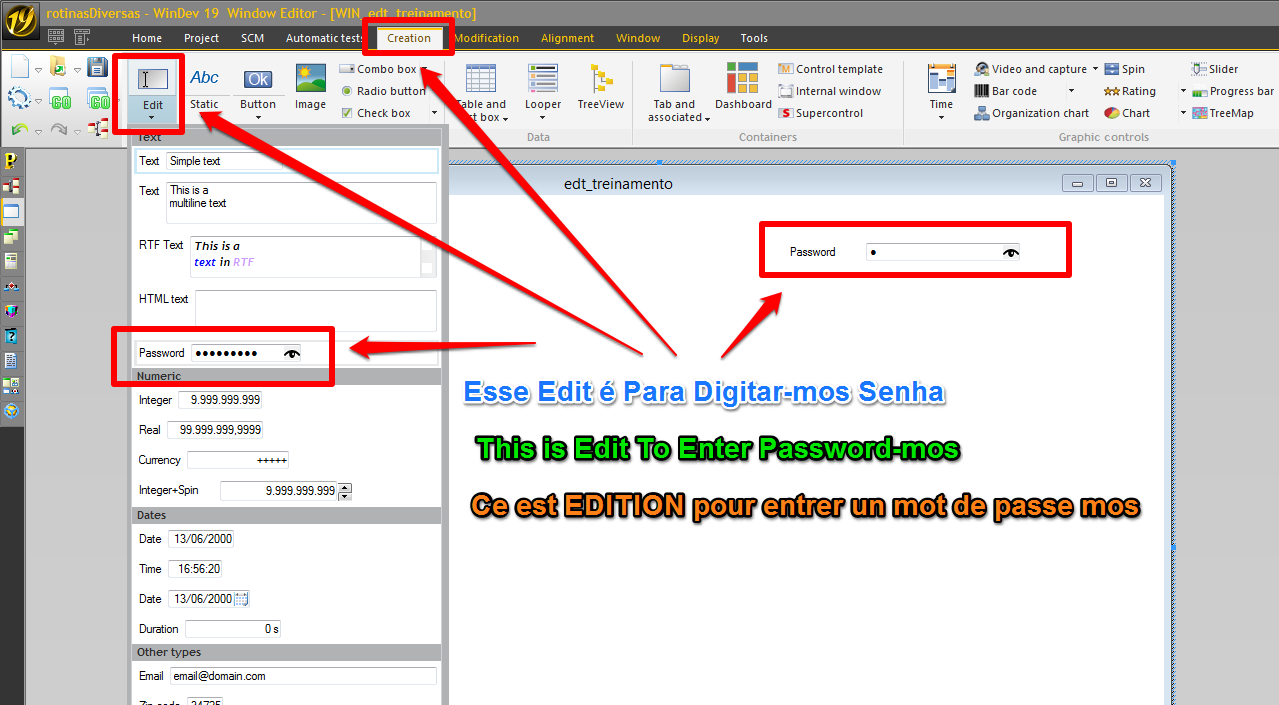
Task: Insert an Internal window control
Action: (830, 91)
